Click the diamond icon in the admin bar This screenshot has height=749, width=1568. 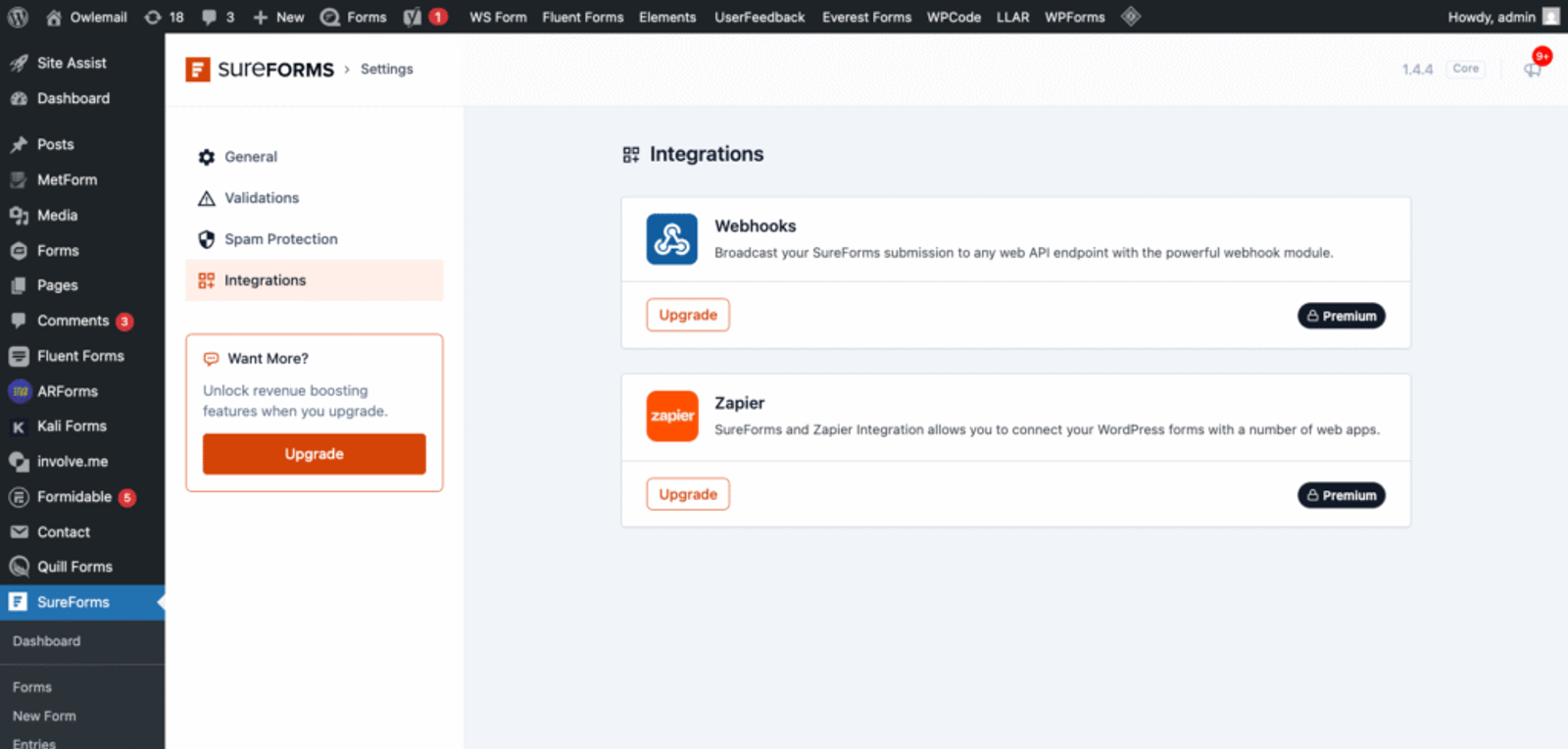pyautogui.click(x=1131, y=17)
